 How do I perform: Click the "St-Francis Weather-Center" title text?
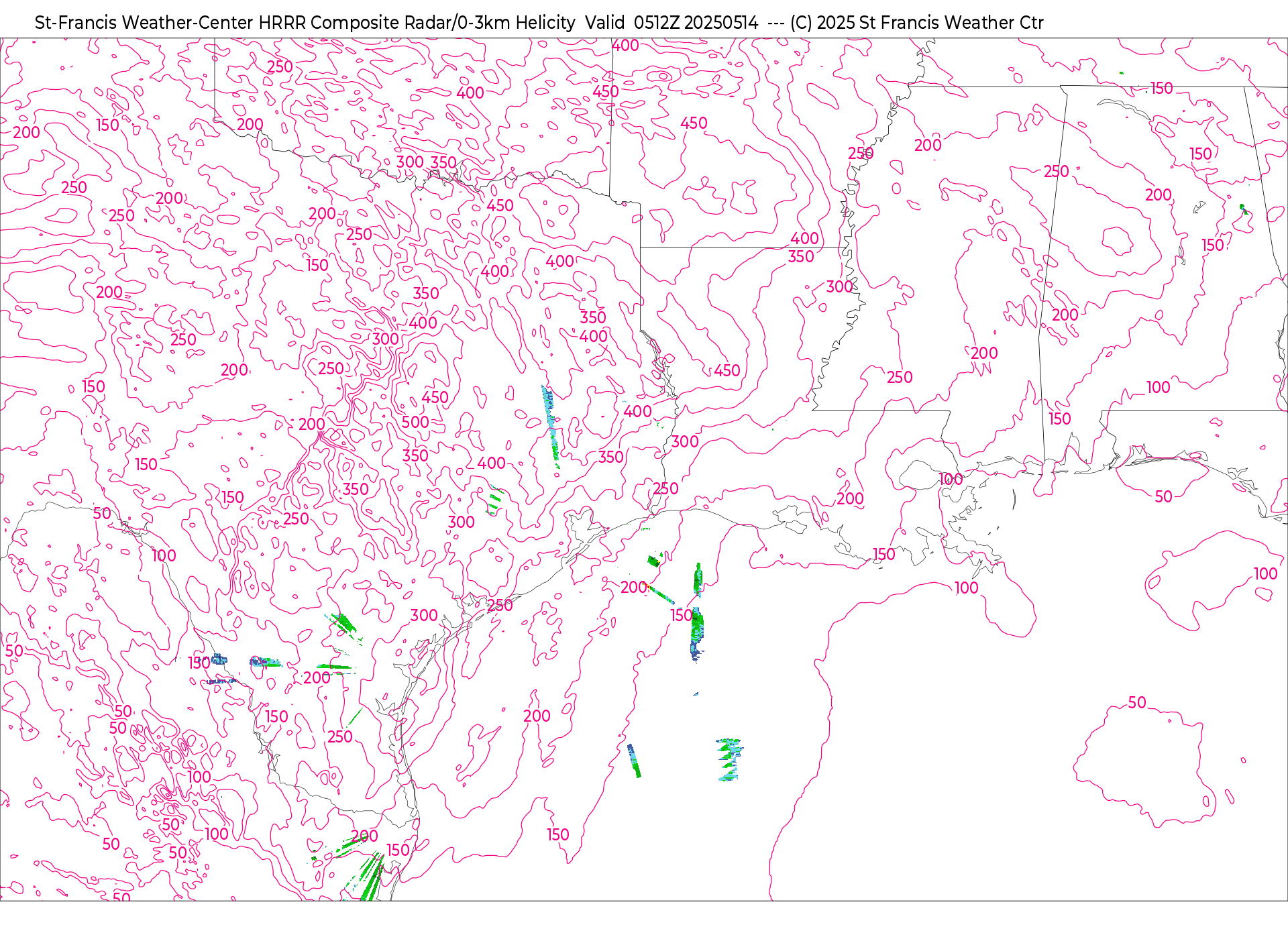coord(144,23)
